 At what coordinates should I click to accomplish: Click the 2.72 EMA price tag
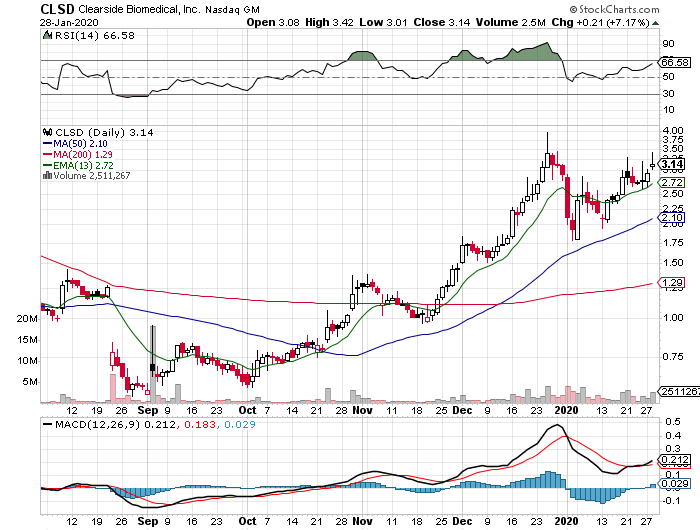coord(672,183)
